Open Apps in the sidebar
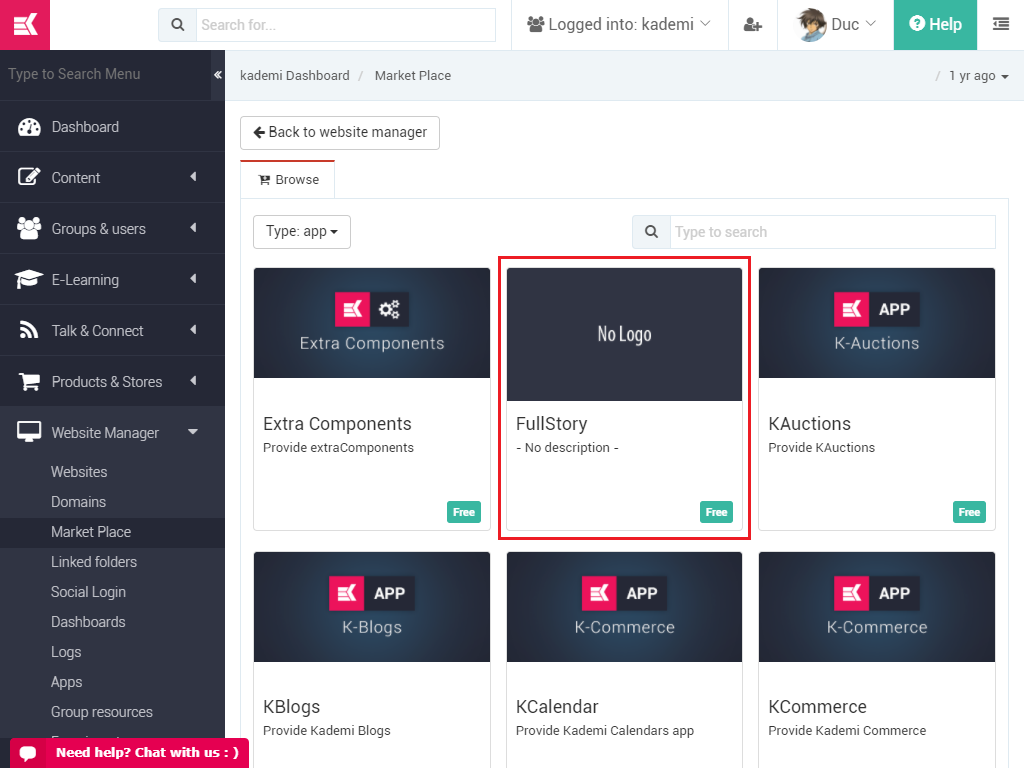The height and width of the screenshot is (768, 1024). [x=67, y=682]
